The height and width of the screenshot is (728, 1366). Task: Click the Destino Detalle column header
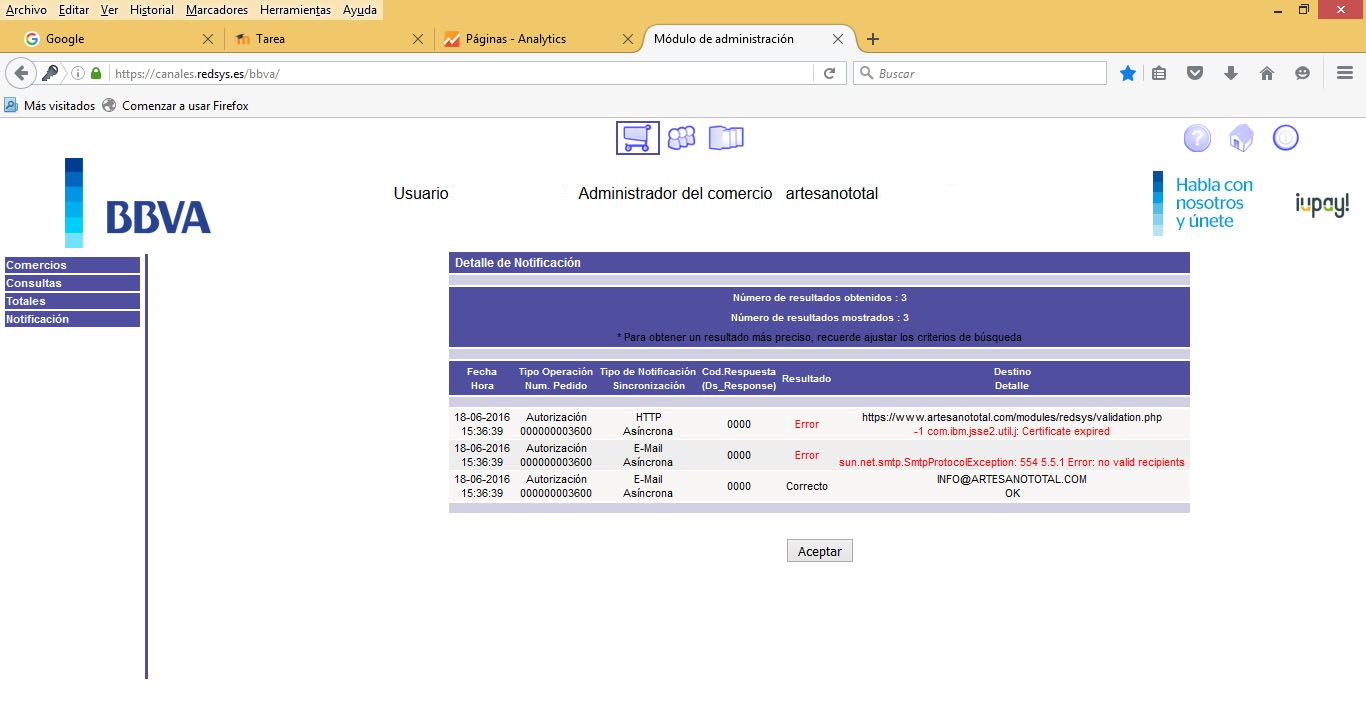point(1012,378)
